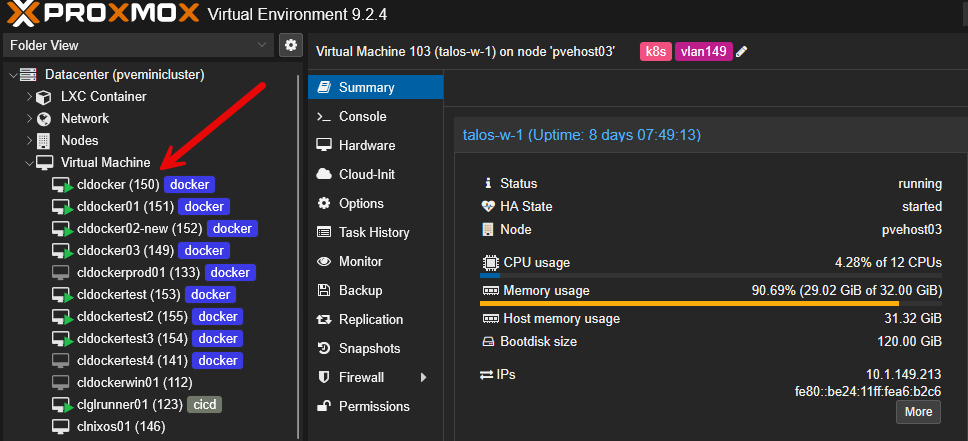The height and width of the screenshot is (441, 968).
Task: Open the Snapshots tab
Action: coord(375,348)
